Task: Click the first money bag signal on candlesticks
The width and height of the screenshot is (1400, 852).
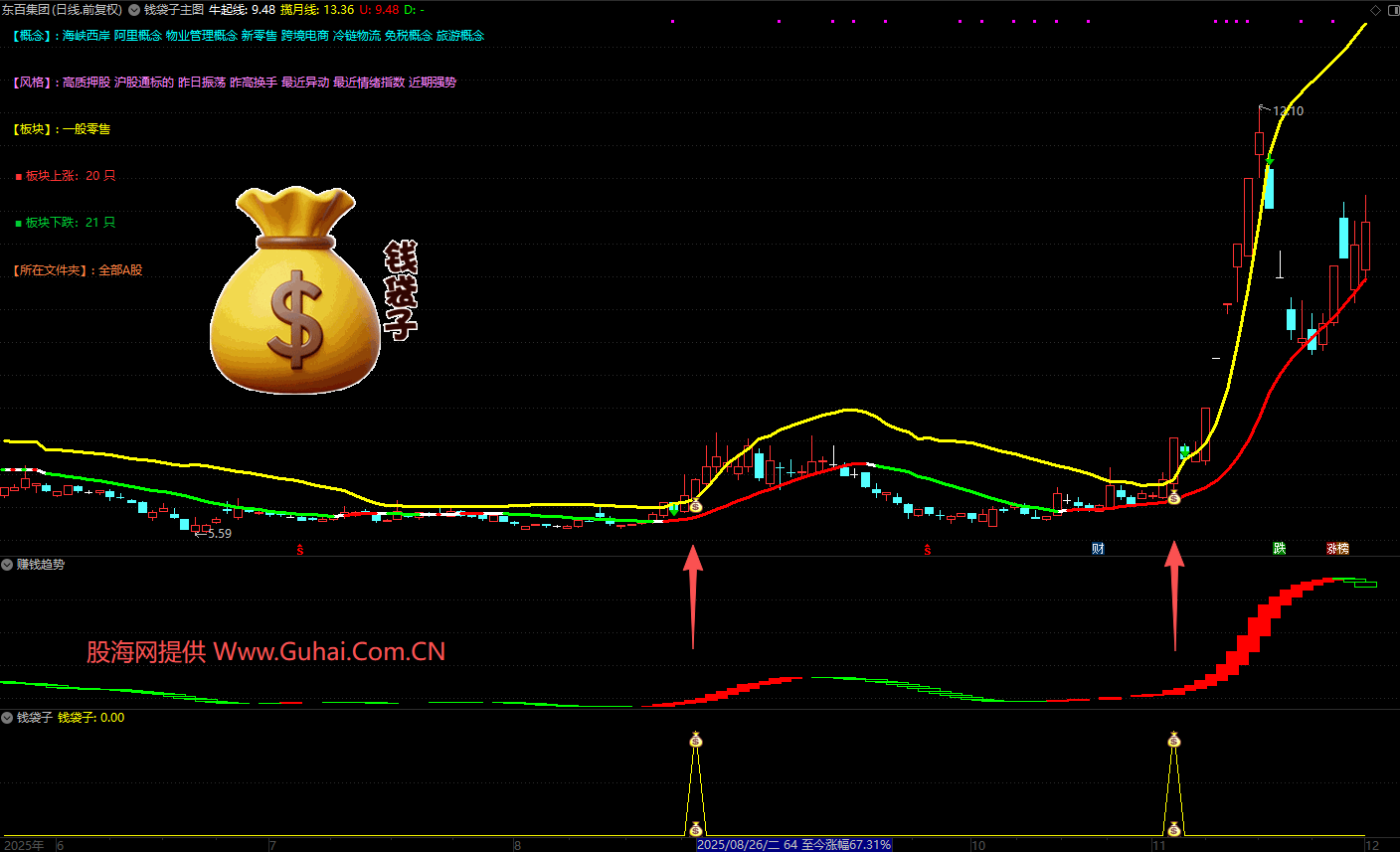Action: point(696,507)
